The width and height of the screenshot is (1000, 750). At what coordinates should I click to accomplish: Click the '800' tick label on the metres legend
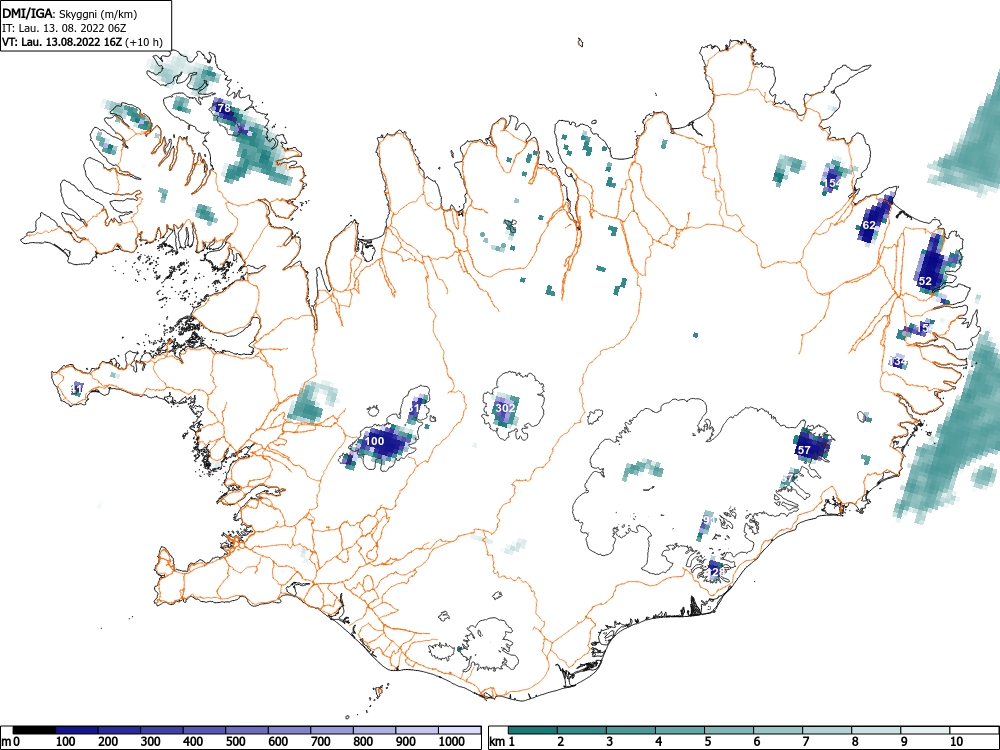(364, 741)
